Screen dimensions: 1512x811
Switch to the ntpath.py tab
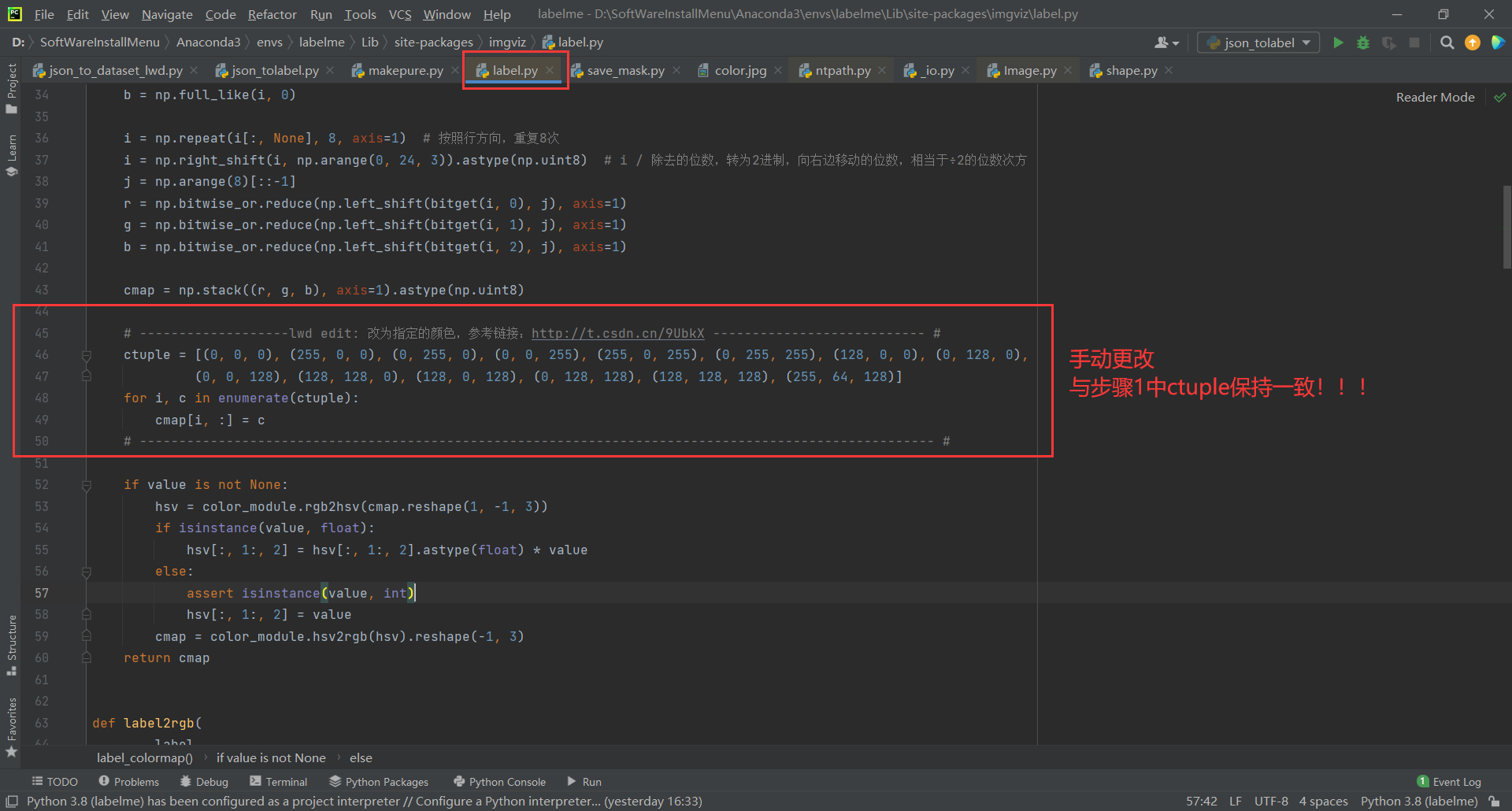point(835,70)
